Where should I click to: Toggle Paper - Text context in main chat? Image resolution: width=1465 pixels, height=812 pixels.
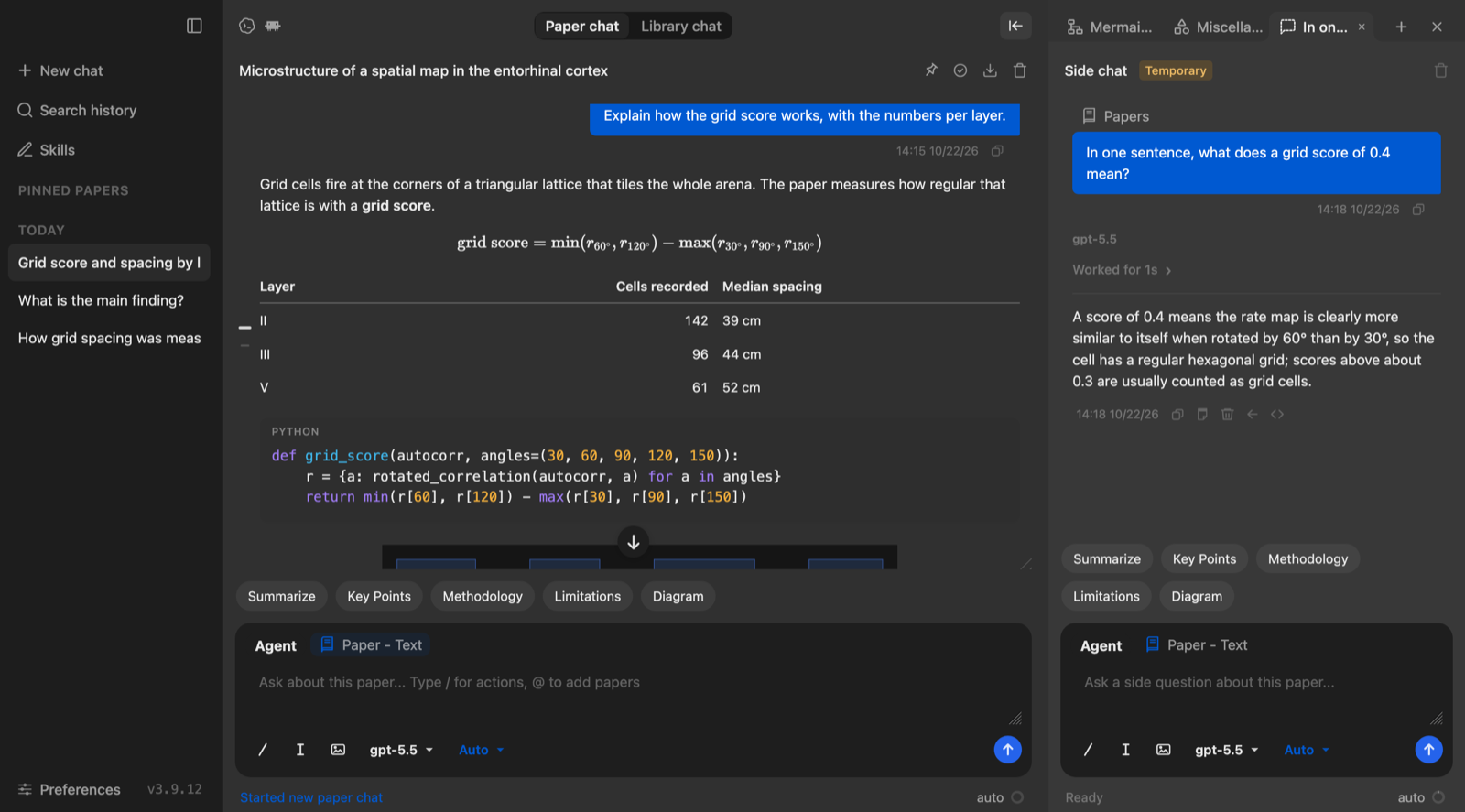pyautogui.click(x=371, y=645)
